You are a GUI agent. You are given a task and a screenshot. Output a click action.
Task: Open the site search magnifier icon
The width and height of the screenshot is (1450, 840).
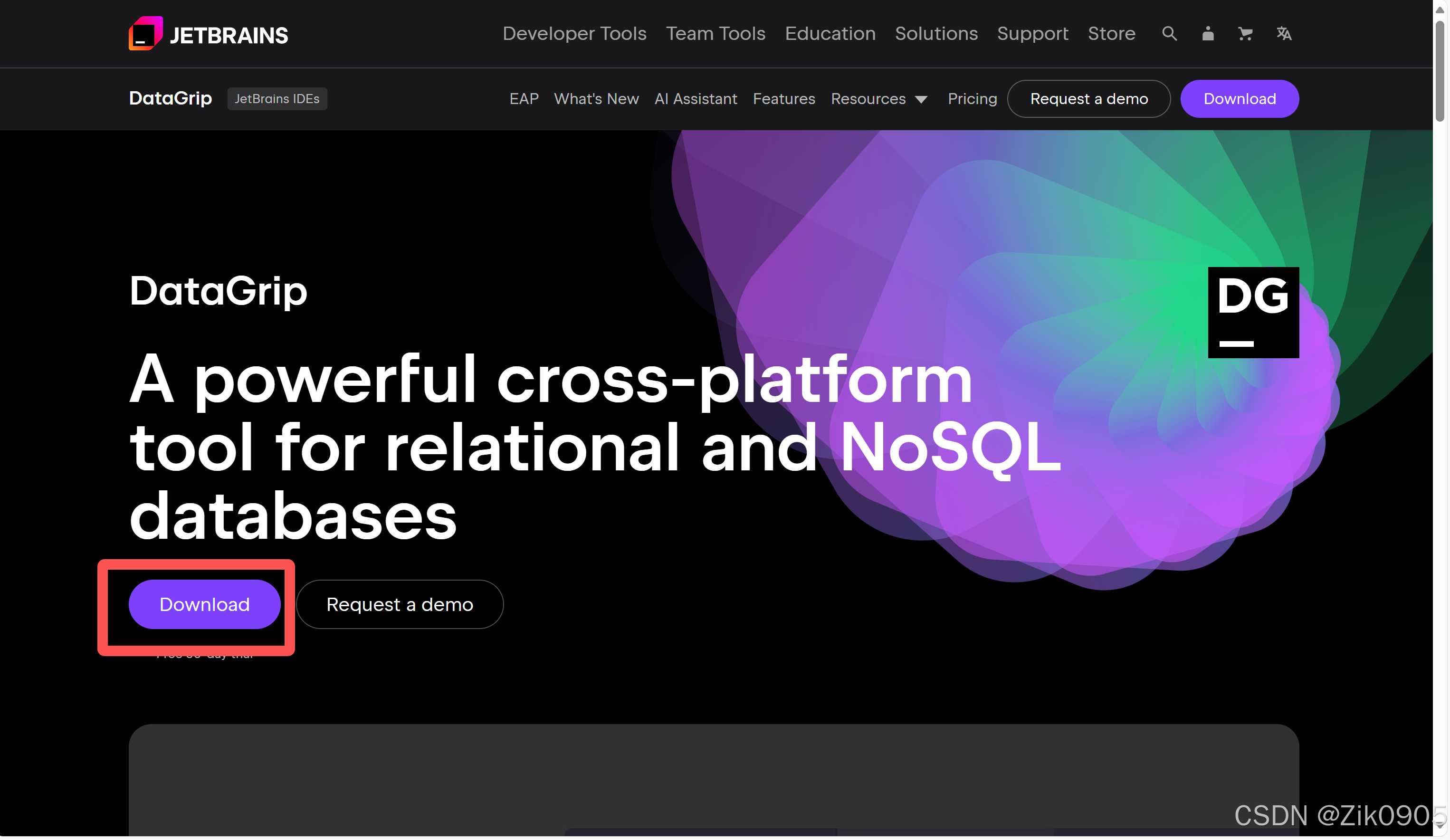pos(1169,33)
